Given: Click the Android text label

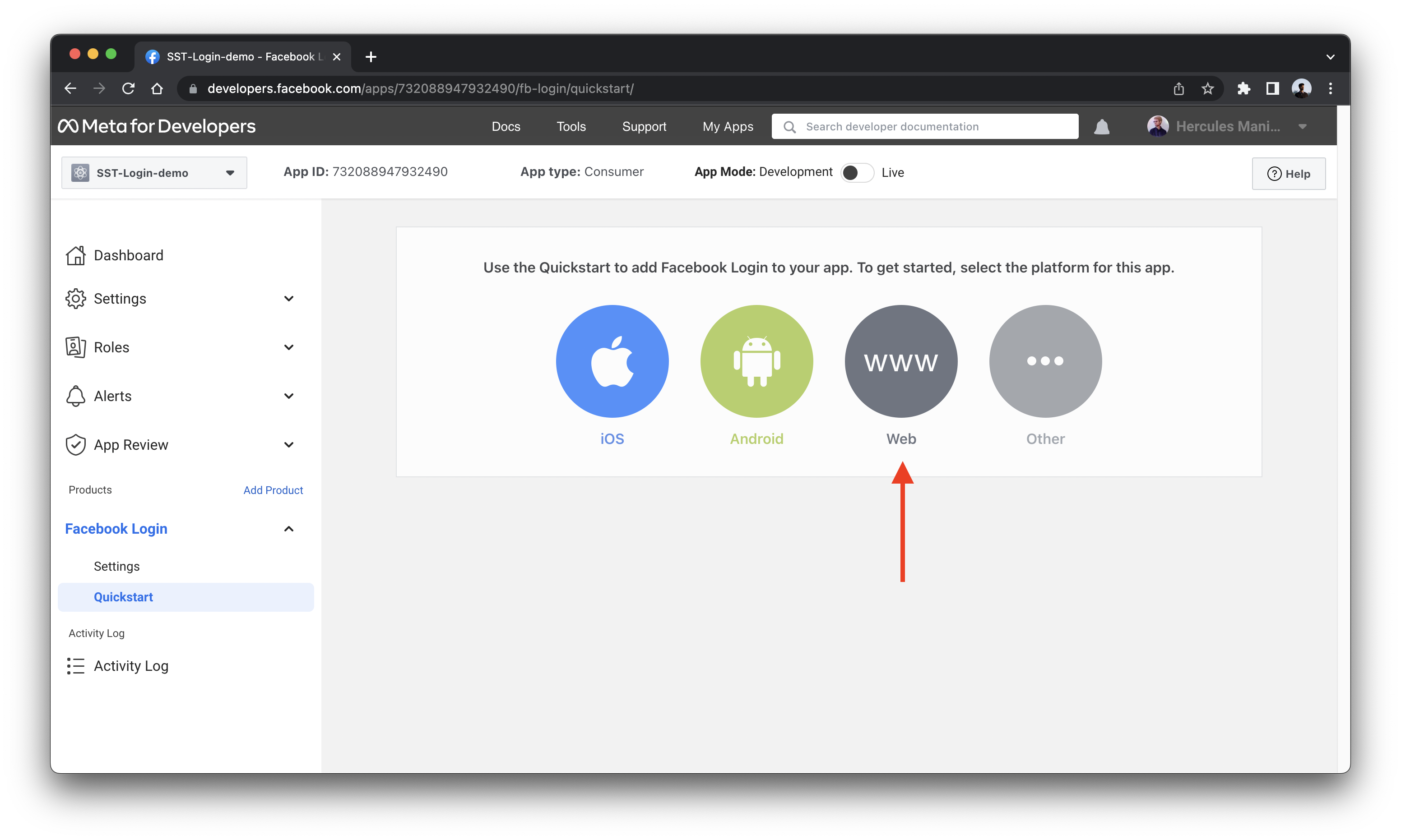Looking at the screenshot, I should (x=756, y=438).
